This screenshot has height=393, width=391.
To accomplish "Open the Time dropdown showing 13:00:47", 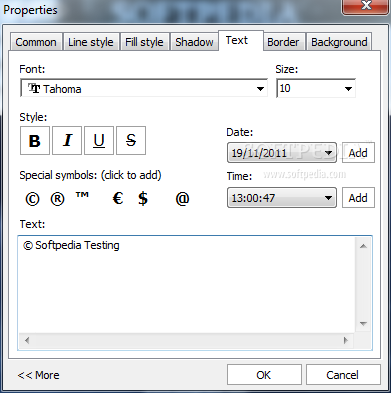I will (x=282, y=198).
